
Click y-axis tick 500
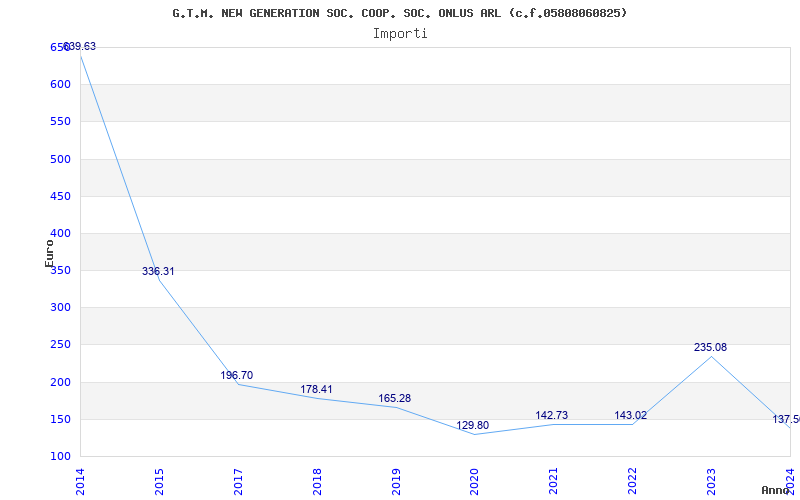click(60, 159)
